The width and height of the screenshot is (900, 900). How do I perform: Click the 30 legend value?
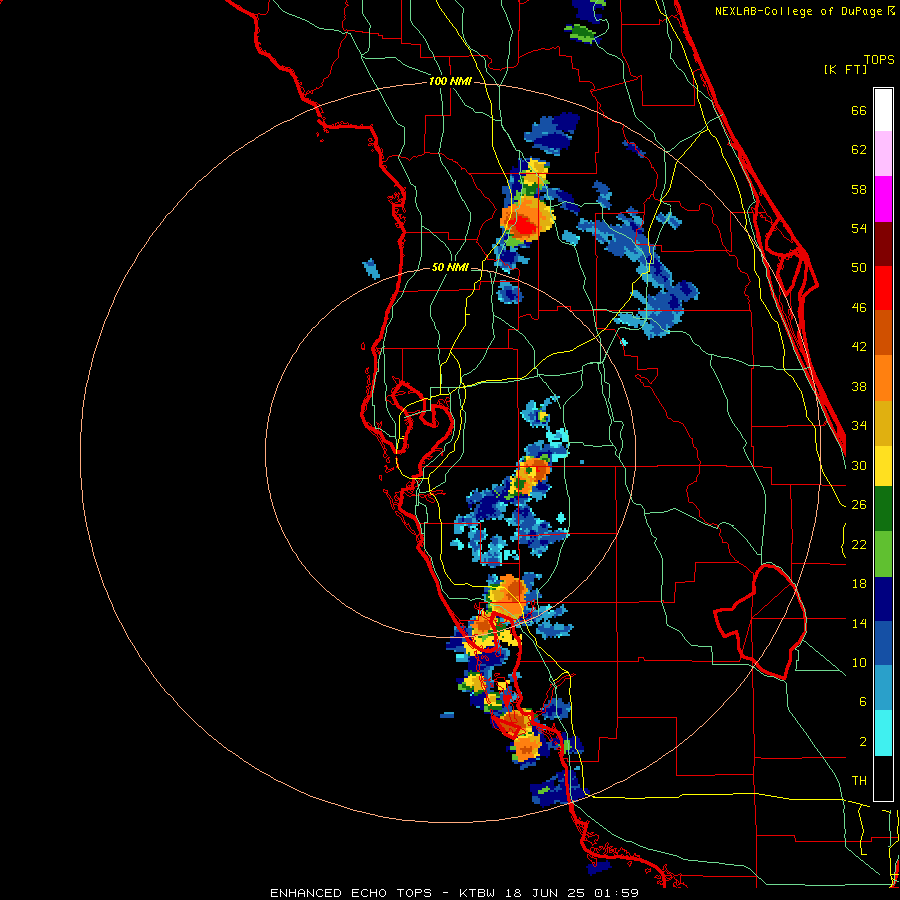click(x=859, y=465)
